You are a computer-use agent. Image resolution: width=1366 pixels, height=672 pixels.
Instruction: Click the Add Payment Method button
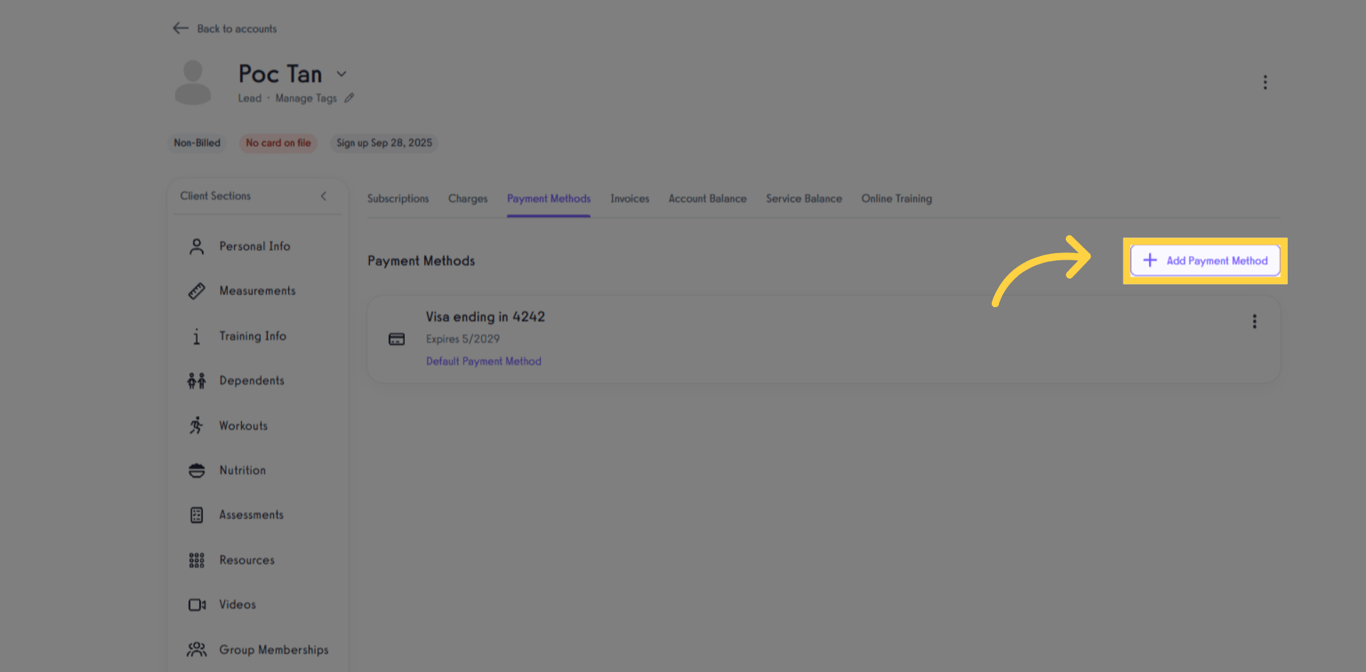pos(1205,260)
